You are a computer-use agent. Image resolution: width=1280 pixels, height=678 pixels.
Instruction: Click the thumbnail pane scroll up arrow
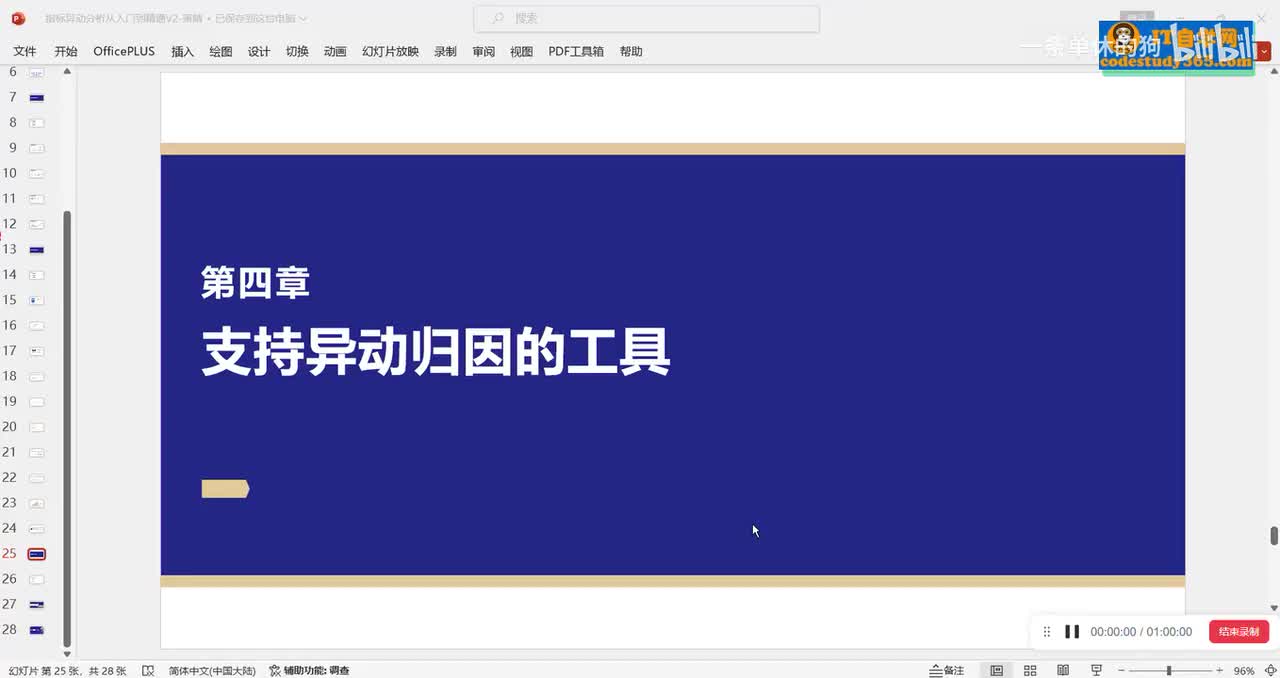(x=67, y=71)
